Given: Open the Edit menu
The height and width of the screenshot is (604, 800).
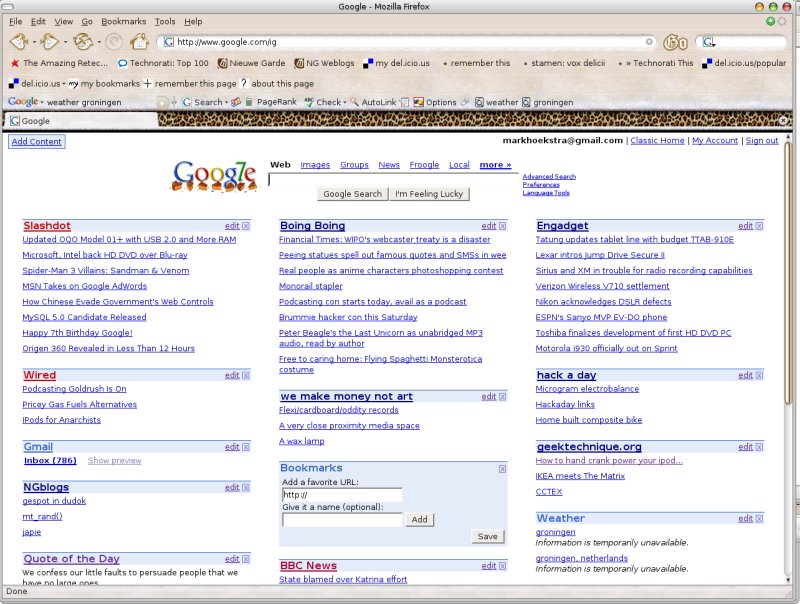Looking at the screenshot, I should point(38,21).
